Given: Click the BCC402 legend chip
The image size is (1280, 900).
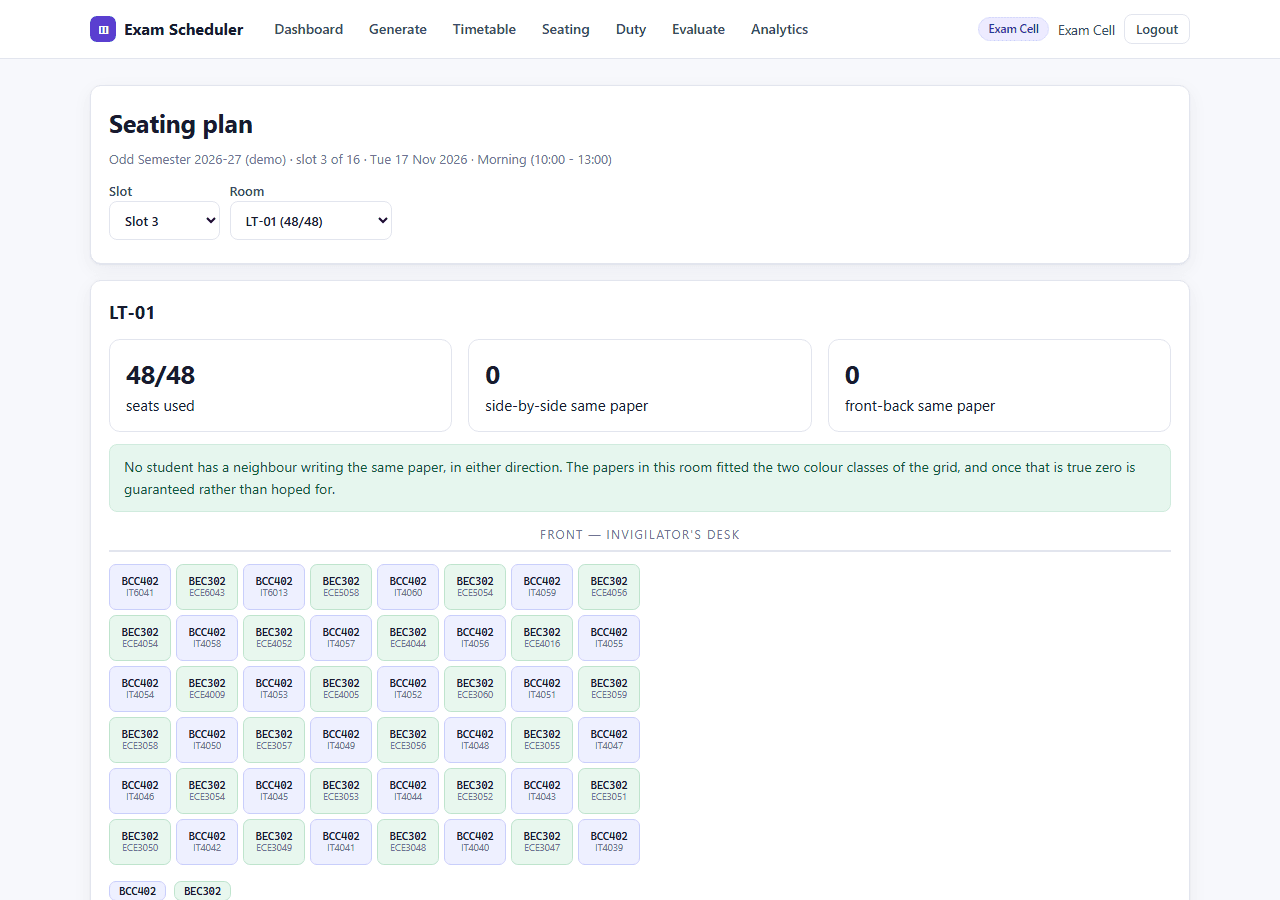Looking at the screenshot, I should coord(138,891).
